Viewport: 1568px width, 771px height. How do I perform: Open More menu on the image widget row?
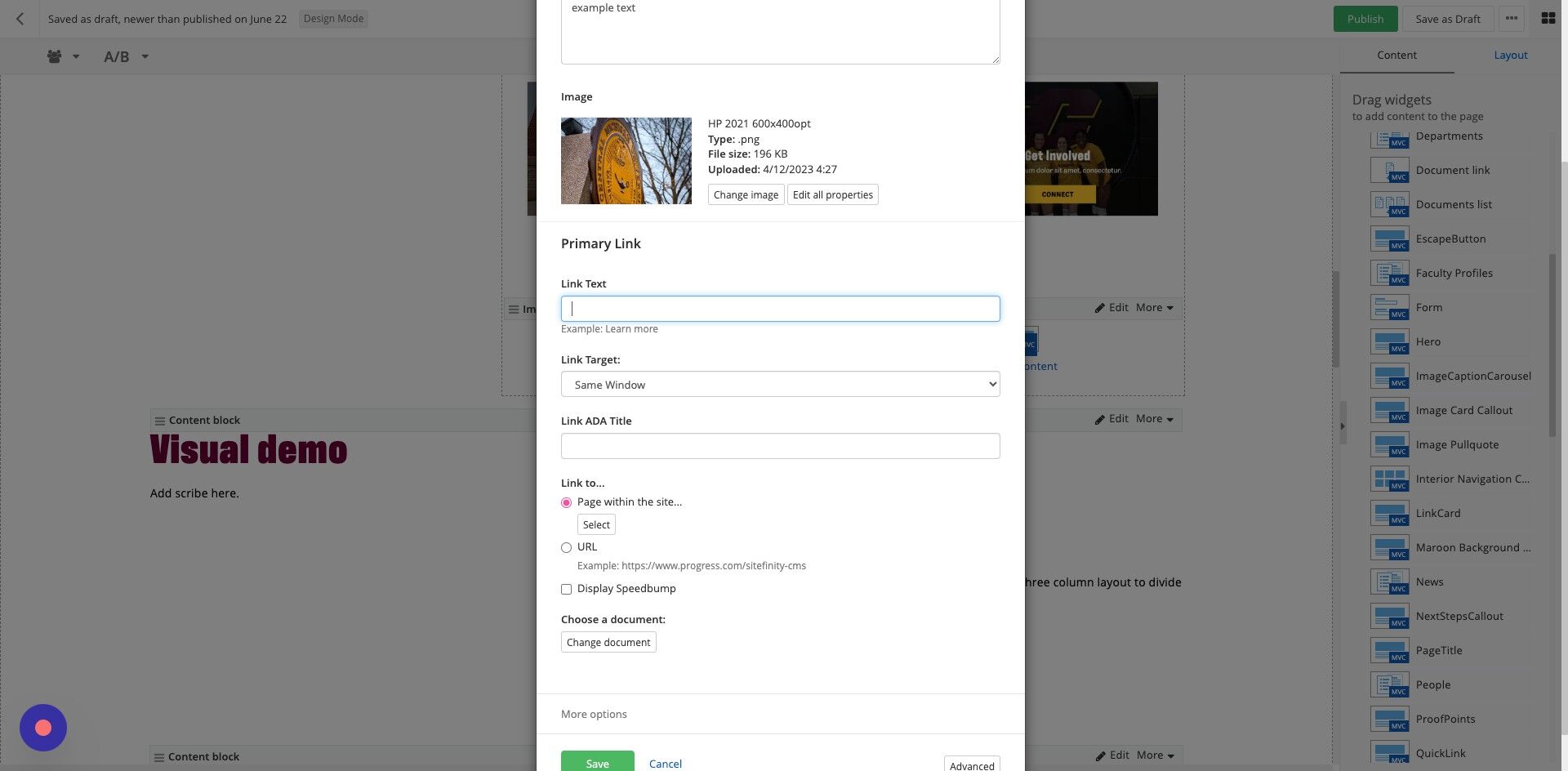1154,308
